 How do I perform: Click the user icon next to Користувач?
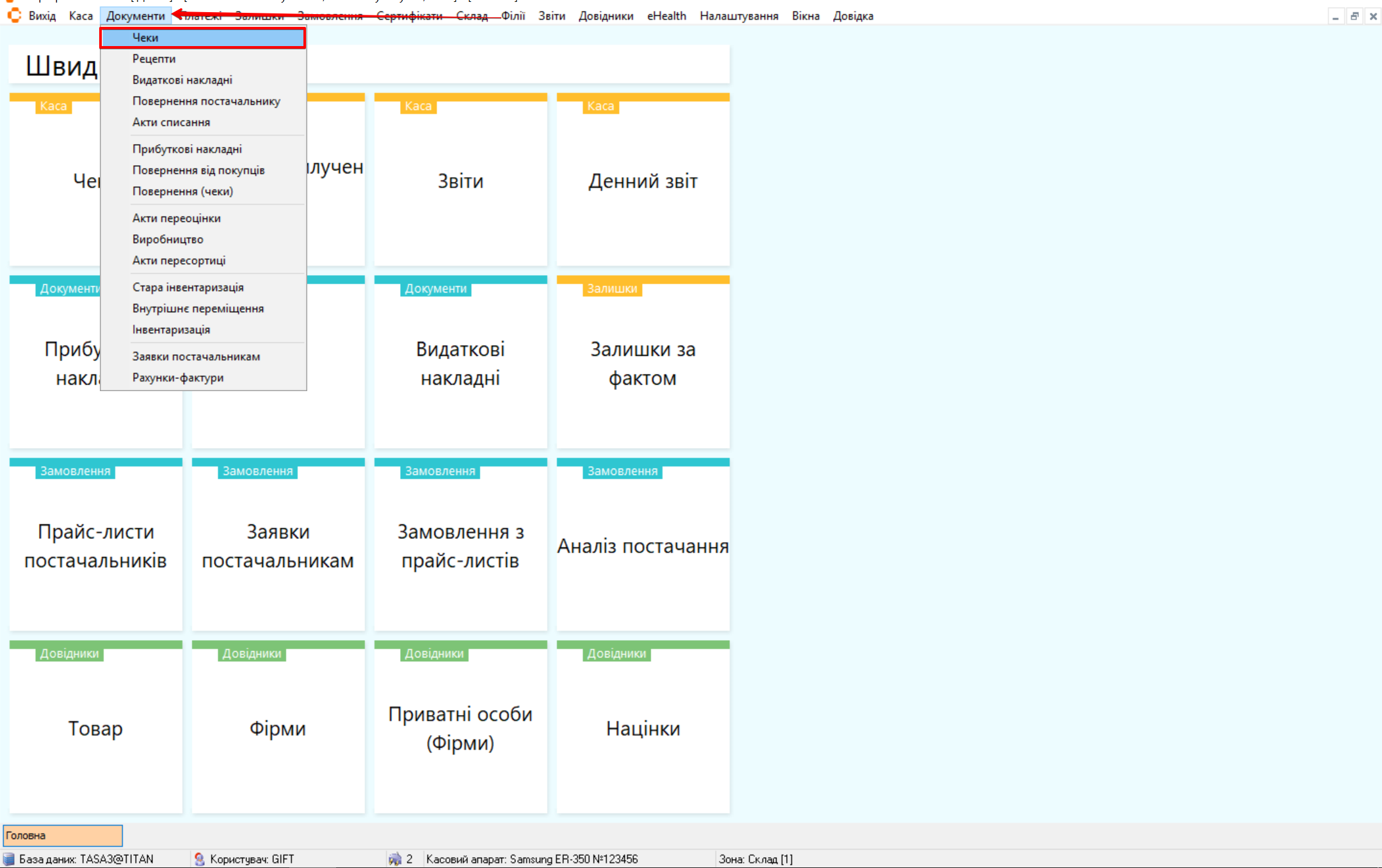(200, 859)
